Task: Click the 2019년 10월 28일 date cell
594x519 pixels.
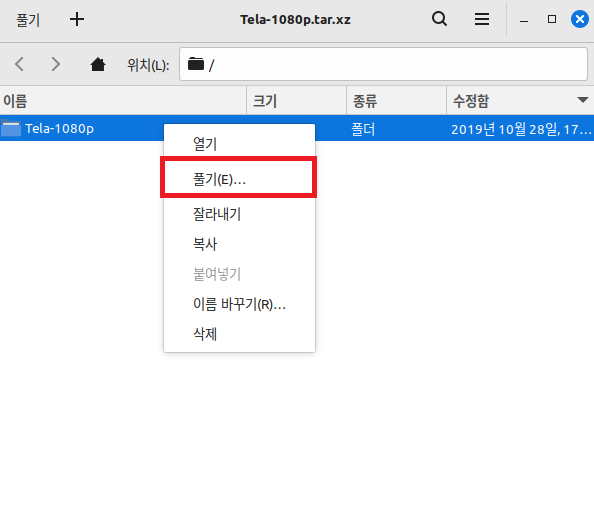Action: pyautogui.click(x=521, y=130)
